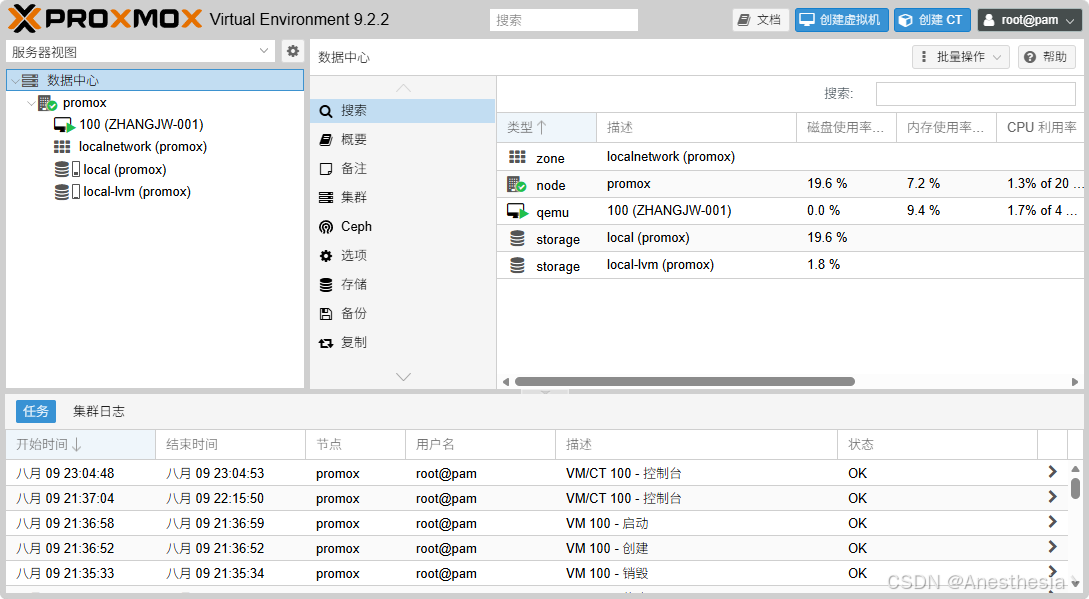Select 100 (ZHANGJW-001) in tree
The width and height of the screenshot is (1089, 599).
pyautogui.click(x=141, y=124)
